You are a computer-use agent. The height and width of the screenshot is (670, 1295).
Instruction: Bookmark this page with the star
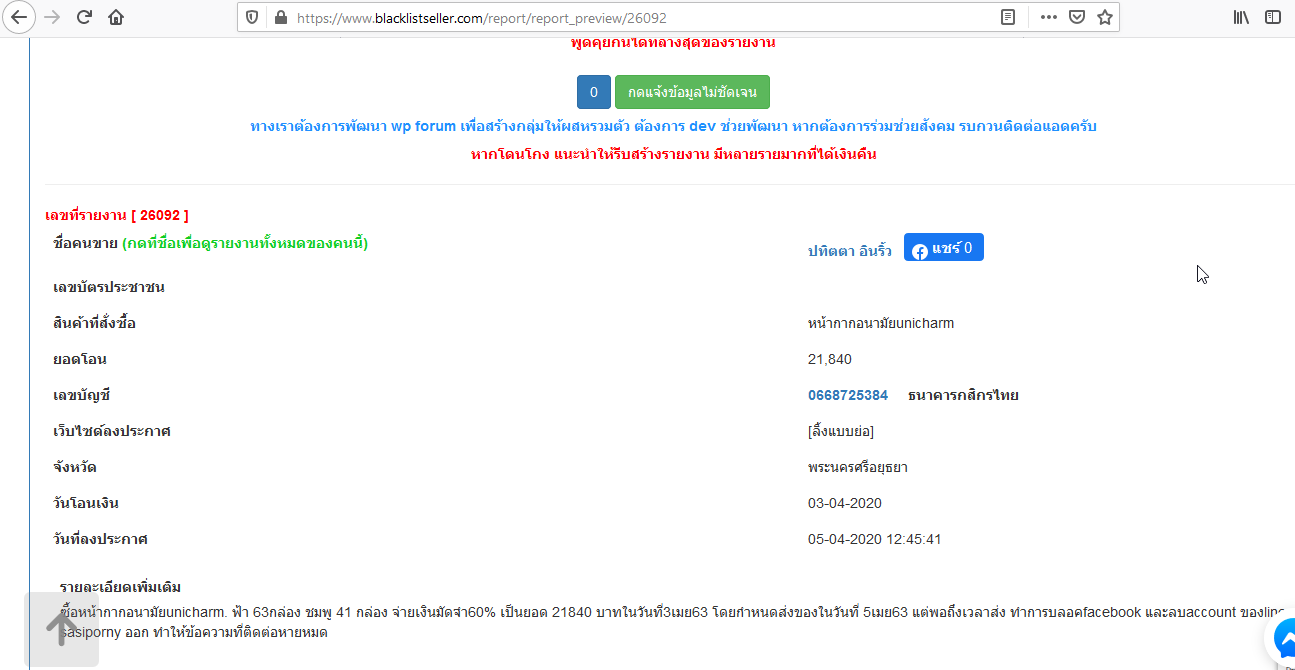(x=1105, y=17)
